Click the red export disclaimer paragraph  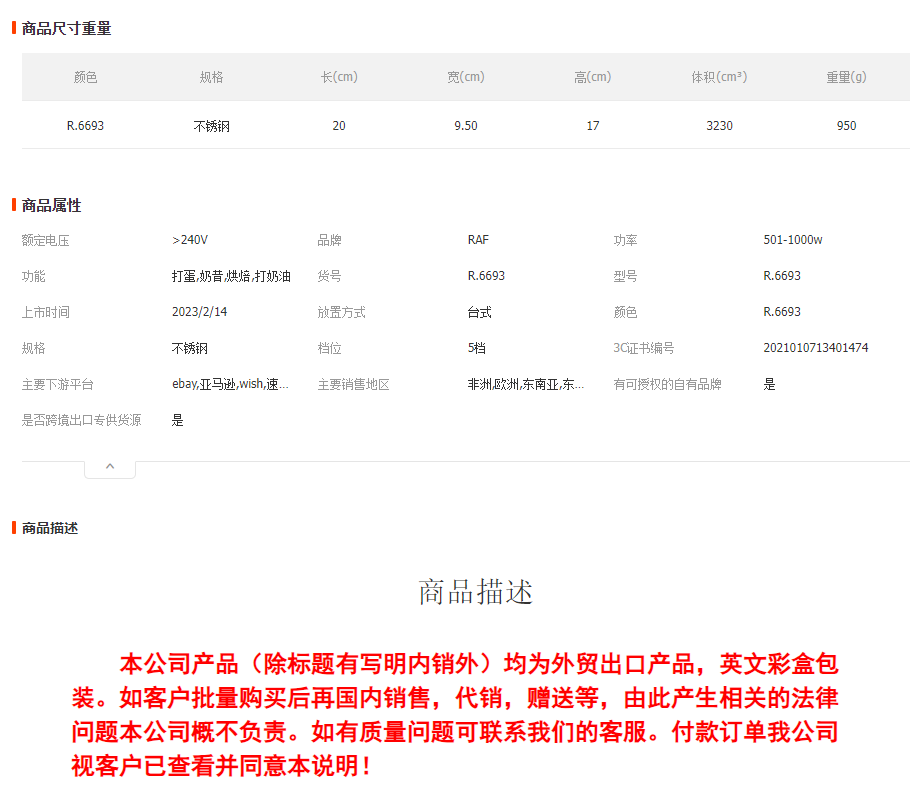455,715
